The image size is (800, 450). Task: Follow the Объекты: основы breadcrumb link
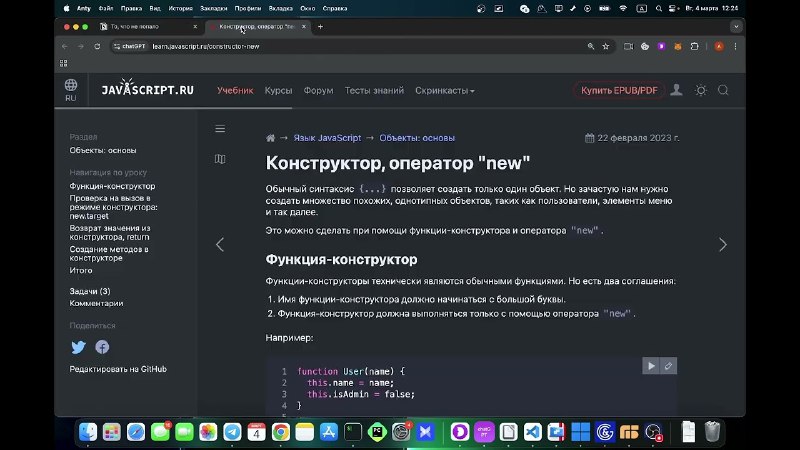[x=417, y=138]
